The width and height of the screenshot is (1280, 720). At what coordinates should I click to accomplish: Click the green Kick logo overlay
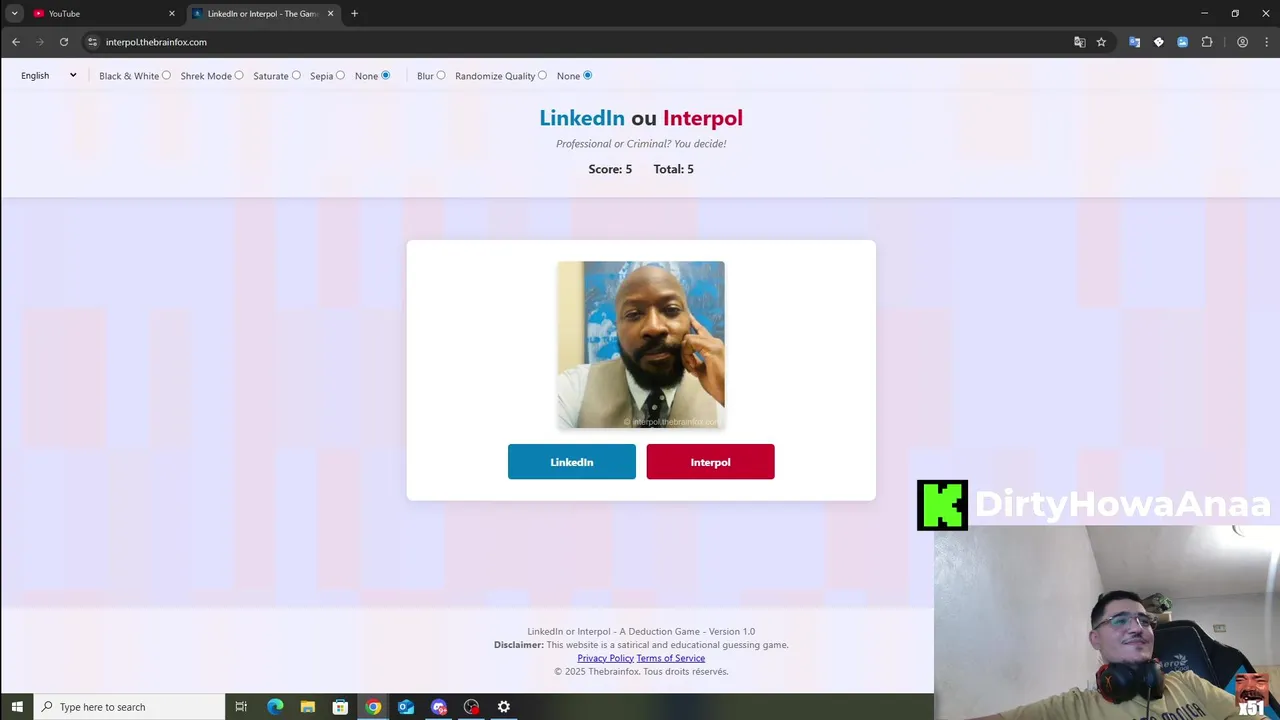coord(942,505)
